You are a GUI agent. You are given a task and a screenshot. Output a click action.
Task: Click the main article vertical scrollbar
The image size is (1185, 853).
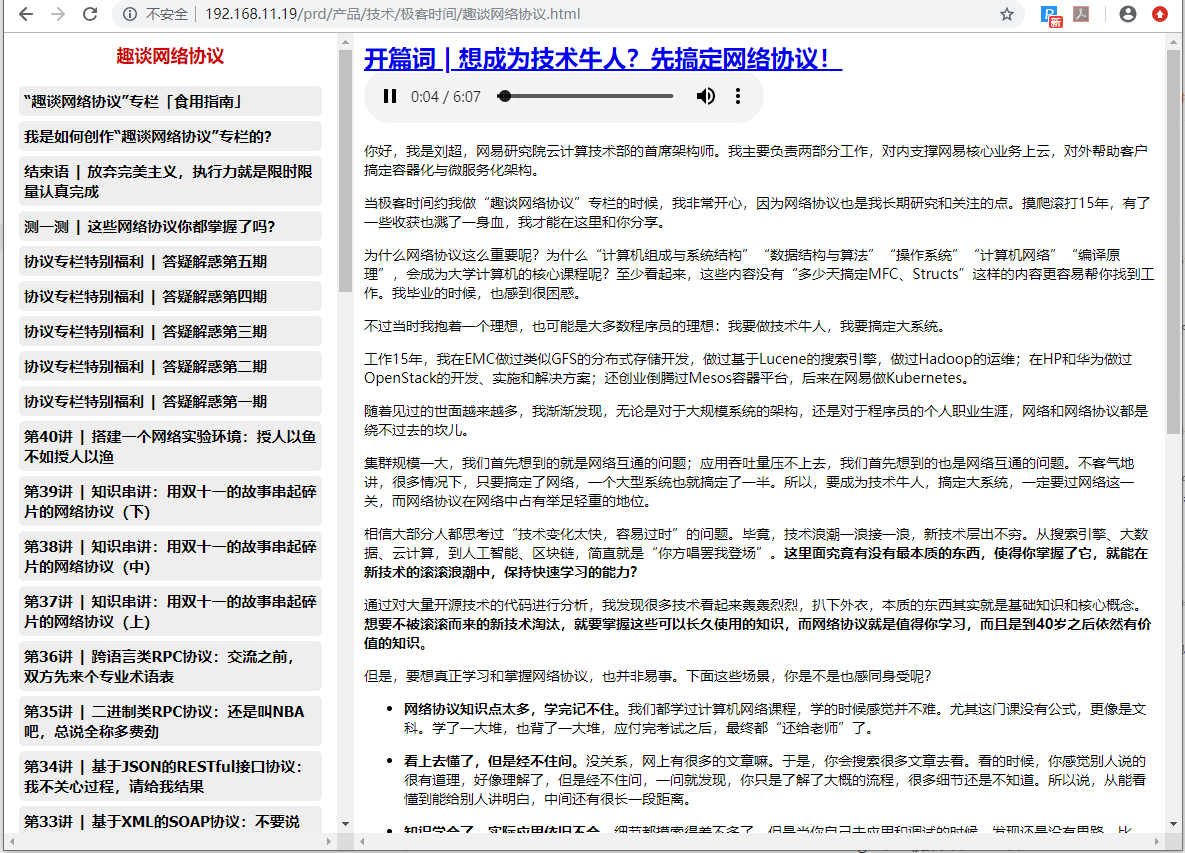point(1173,240)
